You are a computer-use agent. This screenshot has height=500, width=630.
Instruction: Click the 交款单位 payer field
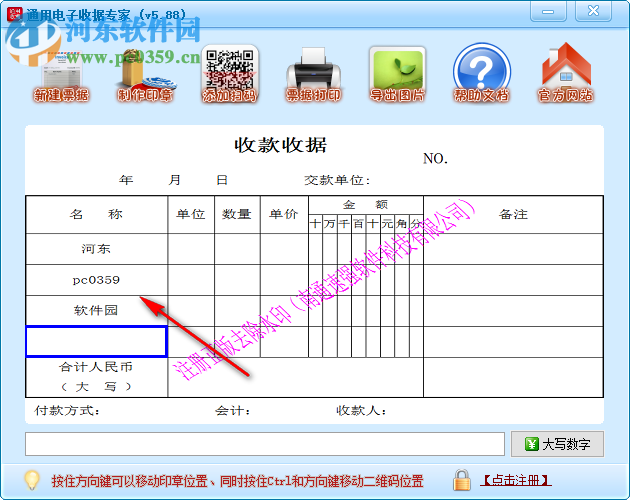click(x=337, y=180)
